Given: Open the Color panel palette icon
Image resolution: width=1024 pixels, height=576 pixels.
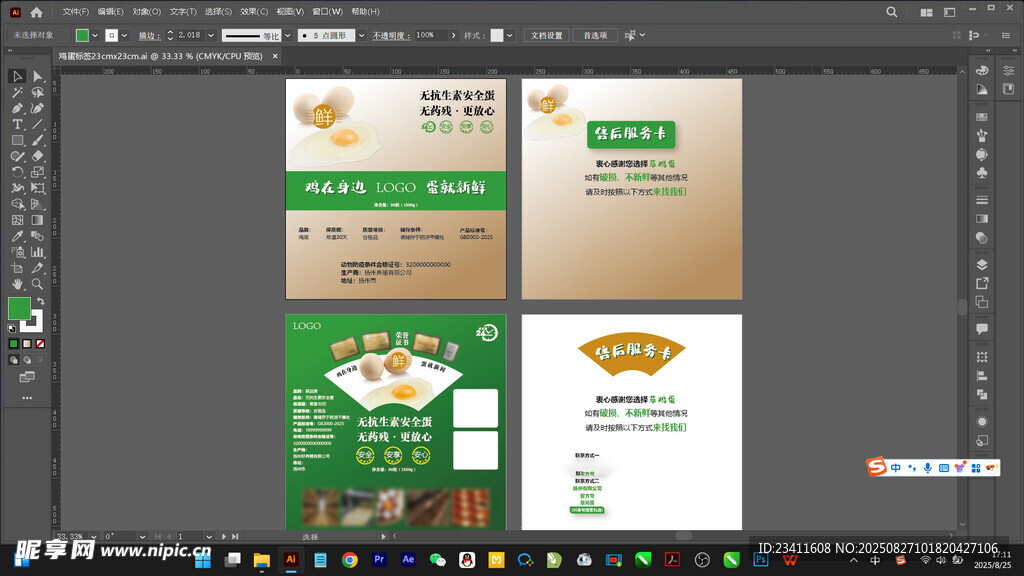Looking at the screenshot, I should pyautogui.click(x=981, y=70).
